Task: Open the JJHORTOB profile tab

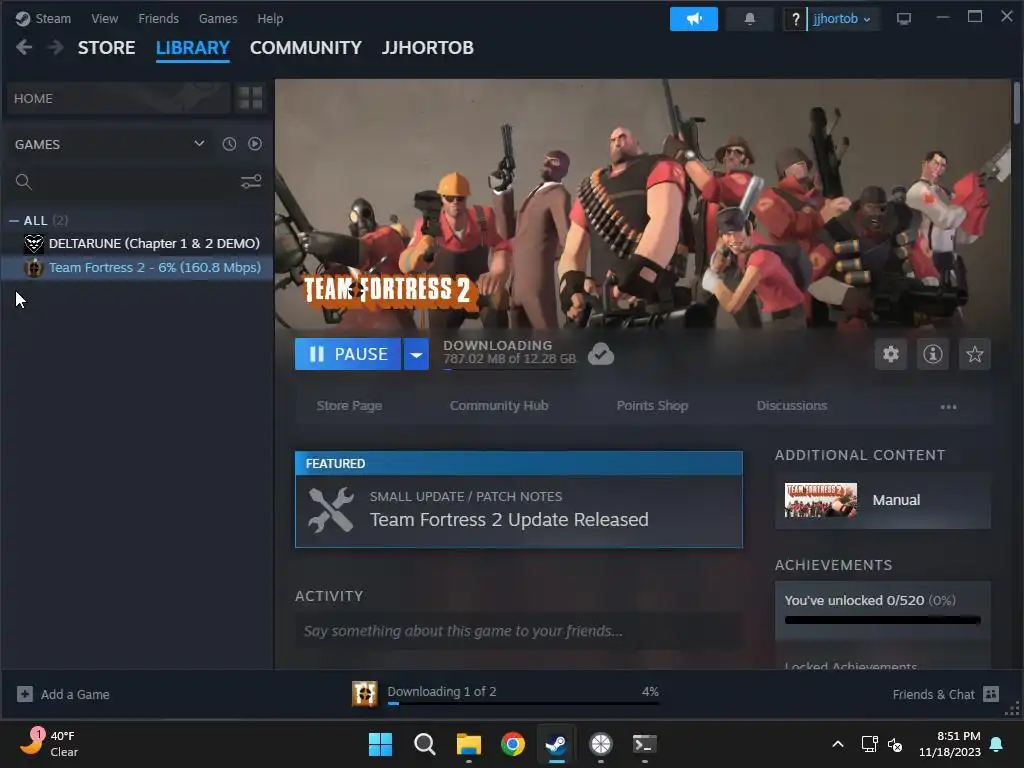Action: click(x=428, y=48)
